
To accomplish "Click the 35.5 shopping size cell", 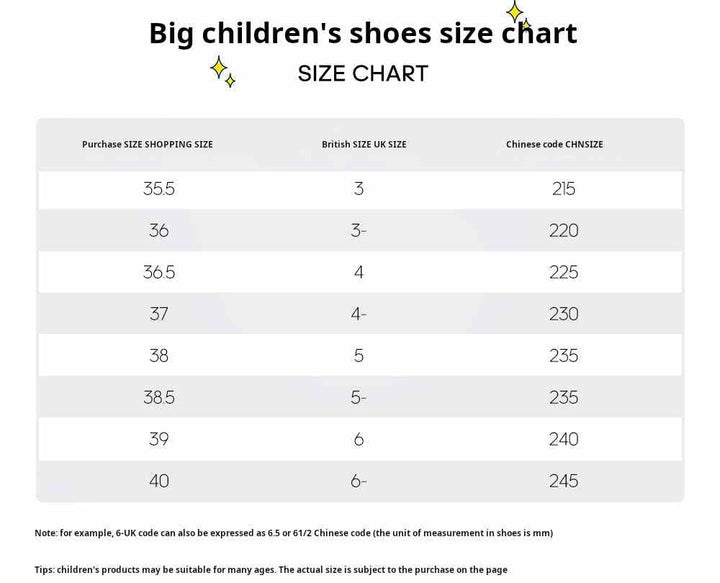I will point(159,189).
